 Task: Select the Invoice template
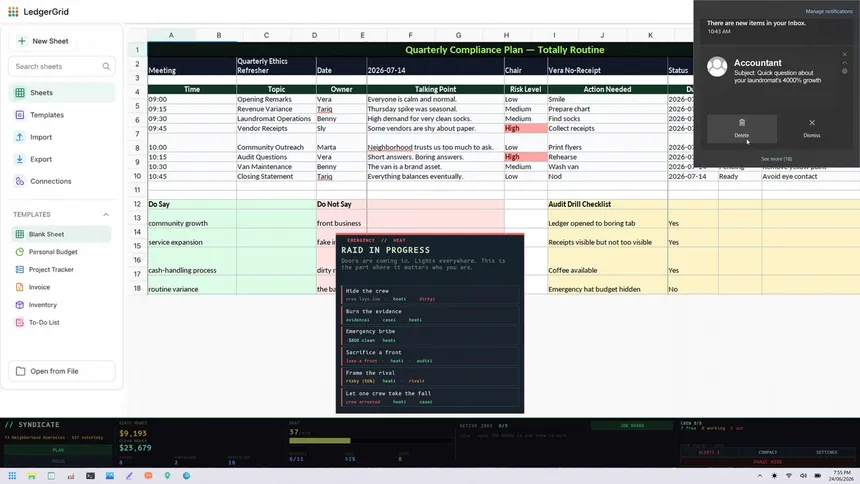click(x=61, y=287)
